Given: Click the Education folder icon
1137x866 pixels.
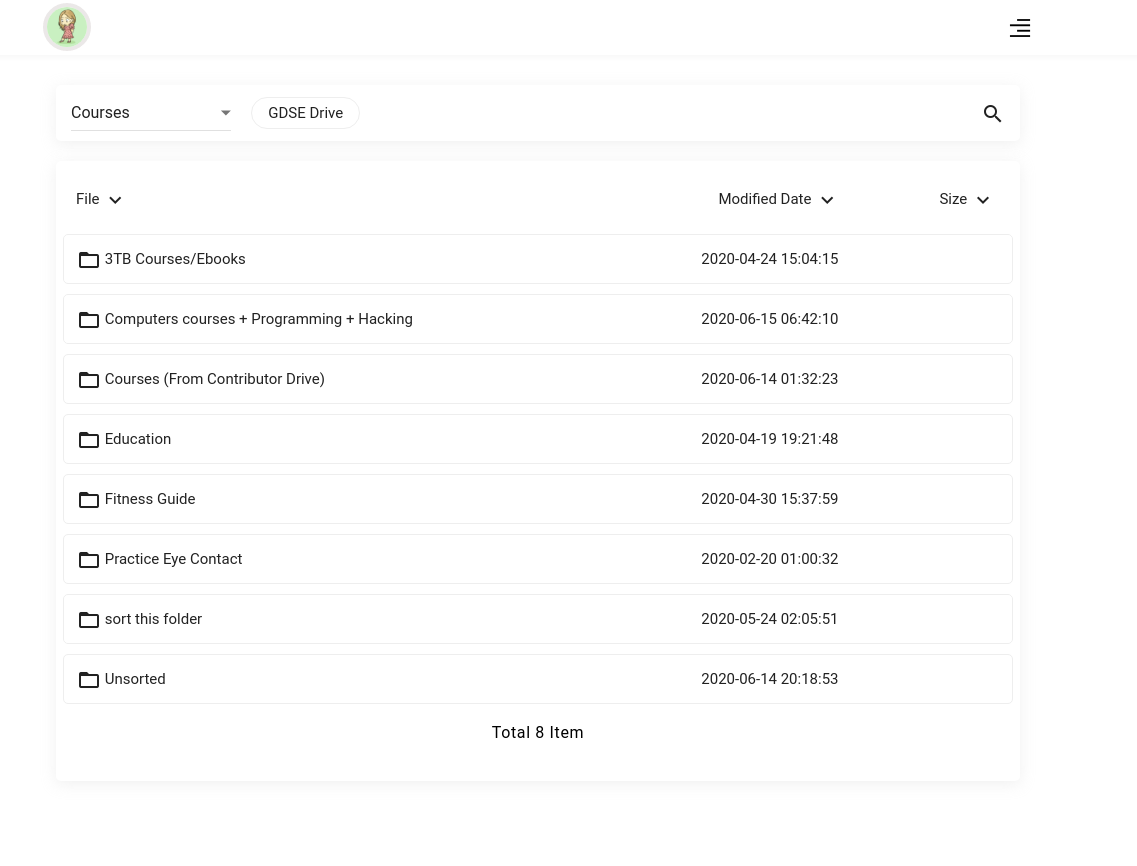Looking at the screenshot, I should tap(88, 440).
